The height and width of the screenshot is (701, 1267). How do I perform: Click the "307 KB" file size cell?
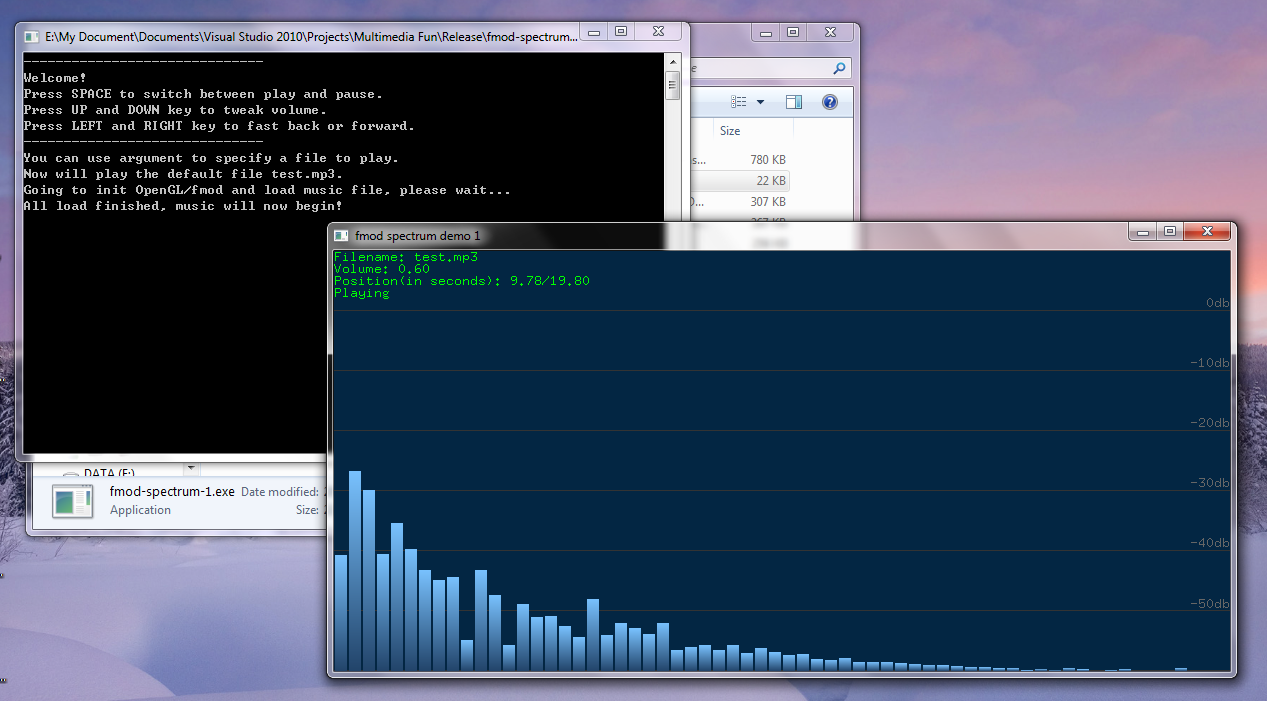(x=768, y=202)
